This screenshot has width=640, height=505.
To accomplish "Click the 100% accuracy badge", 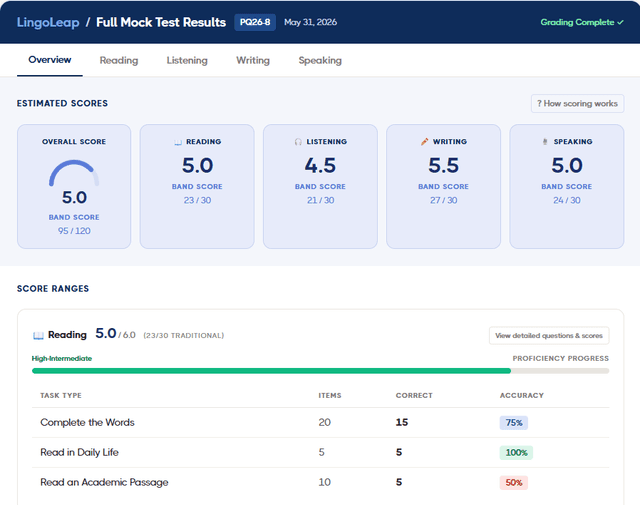I will 516,452.
